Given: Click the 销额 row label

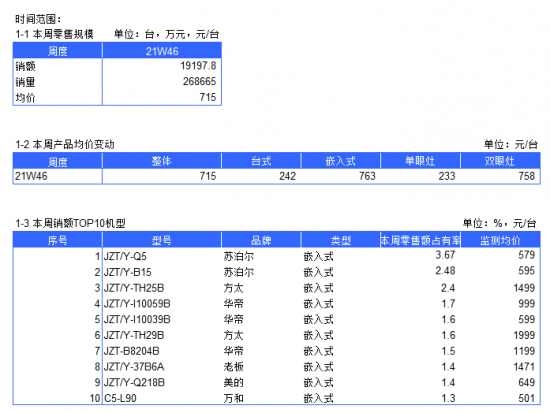Looking at the screenshot, I should coord(25,66).
